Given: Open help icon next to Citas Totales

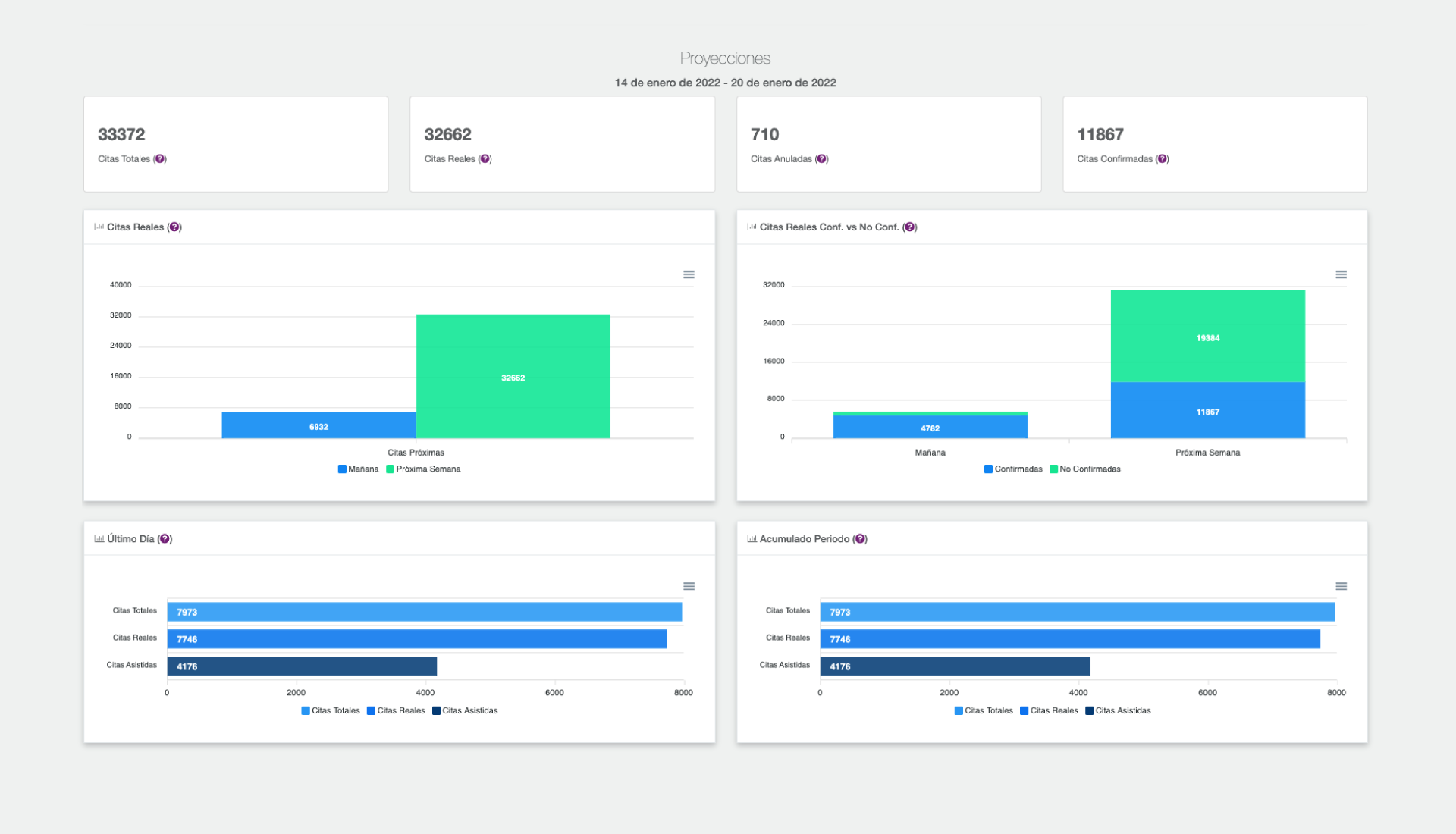Looking at the screenshot, I should (x=160, y=159).
